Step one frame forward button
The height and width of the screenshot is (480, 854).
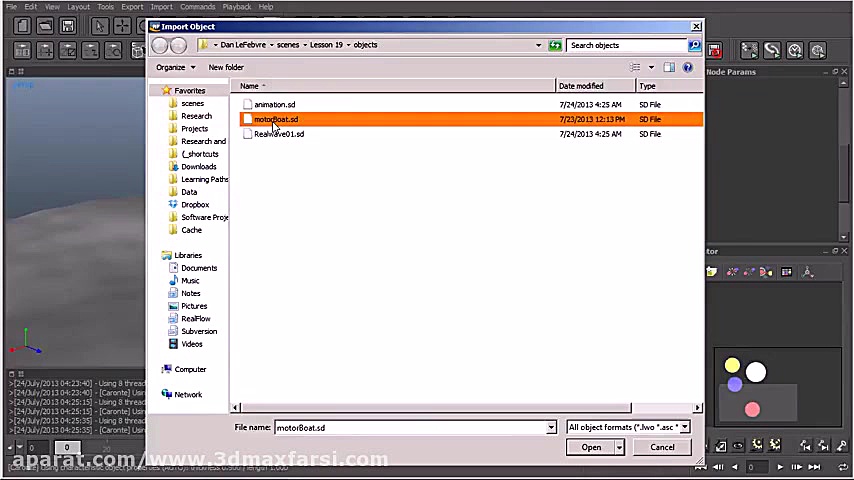point(797,467)
